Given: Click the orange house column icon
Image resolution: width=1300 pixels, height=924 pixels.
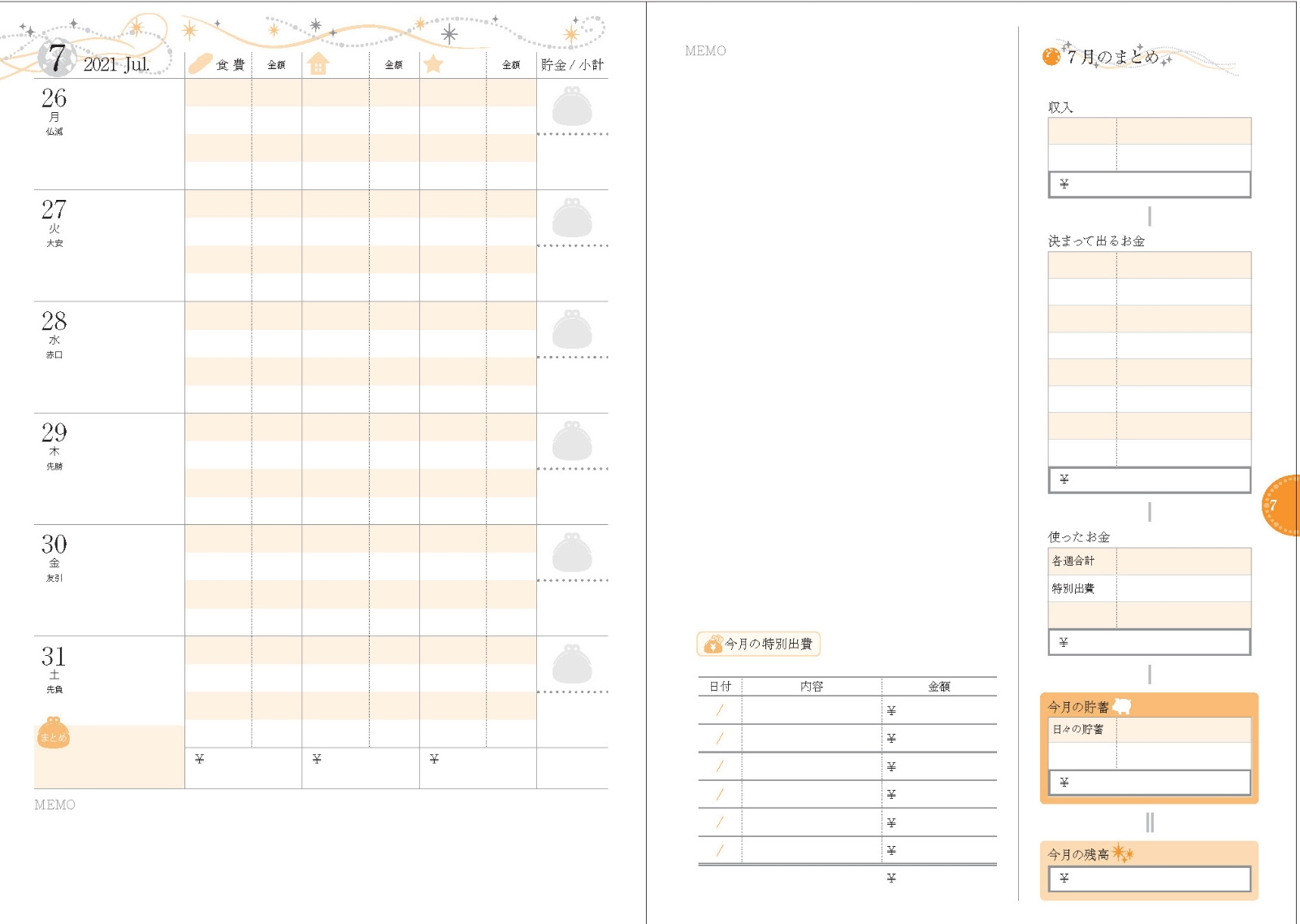Looking at the screenshot, I should [x=318, y=63].
